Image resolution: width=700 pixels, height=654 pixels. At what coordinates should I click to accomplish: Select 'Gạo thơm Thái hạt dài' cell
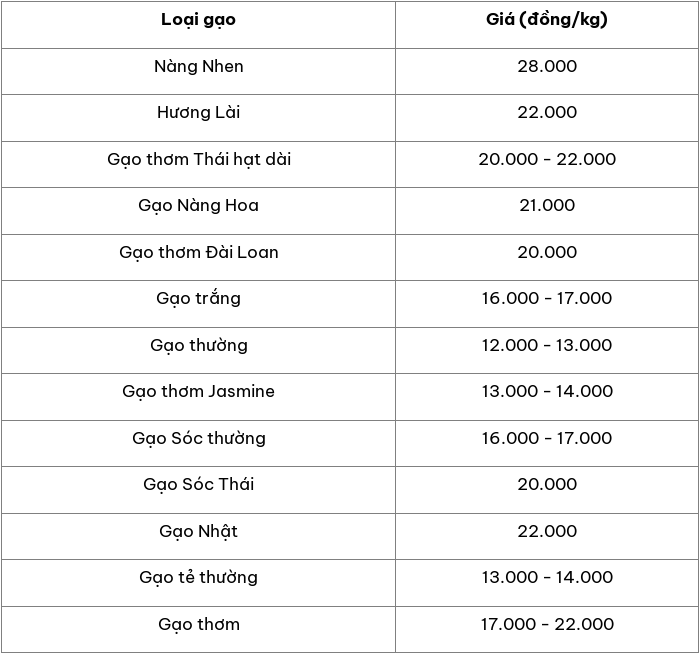click(198, 164)
